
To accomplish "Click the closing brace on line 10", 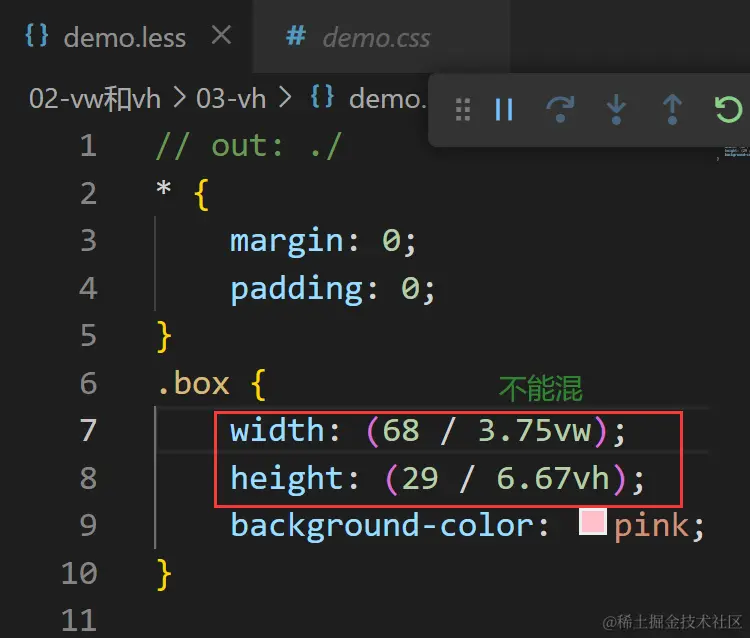I will click(164, 575).
